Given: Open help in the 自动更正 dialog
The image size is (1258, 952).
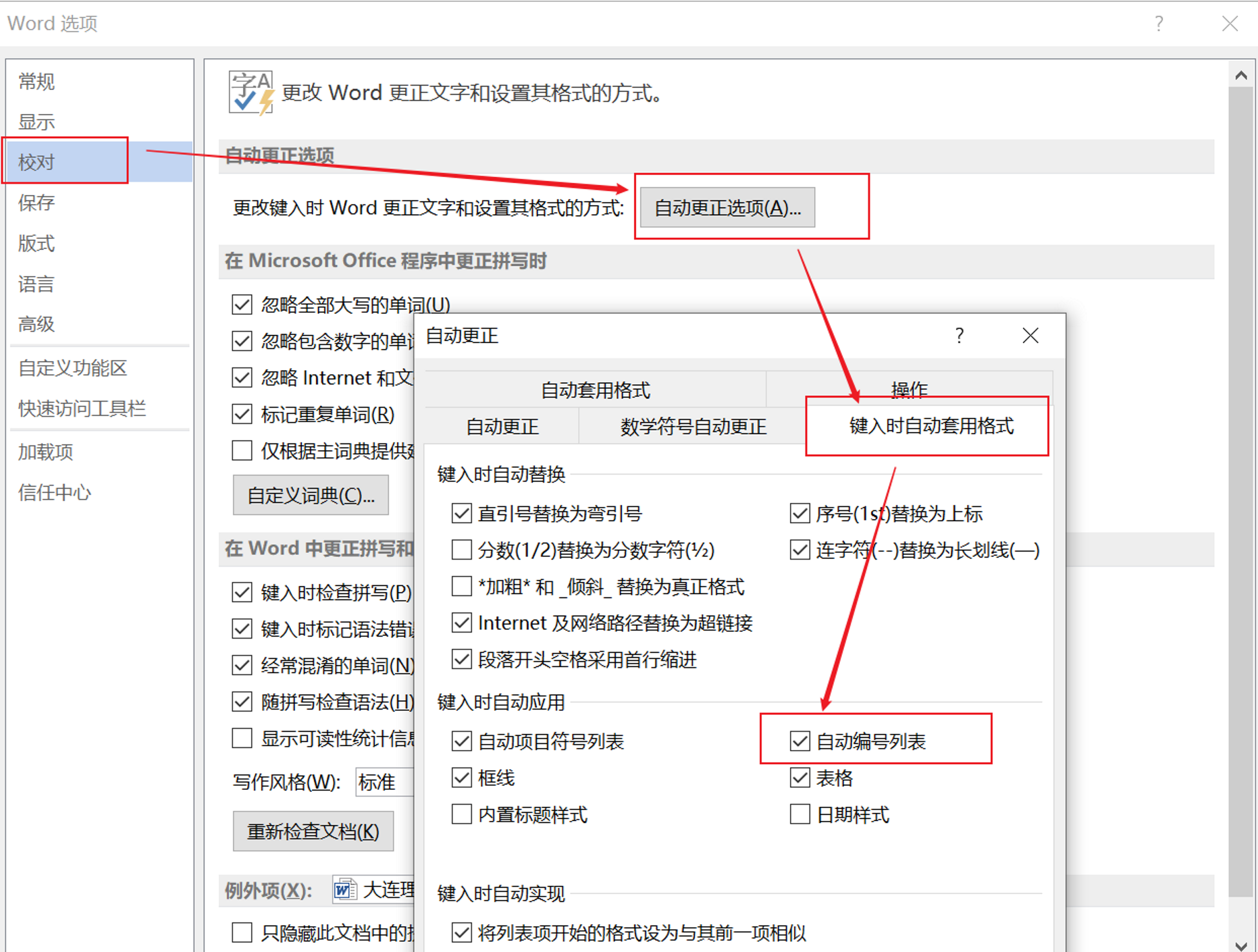Looking at the screenshot, I should [x=959, y=336].
